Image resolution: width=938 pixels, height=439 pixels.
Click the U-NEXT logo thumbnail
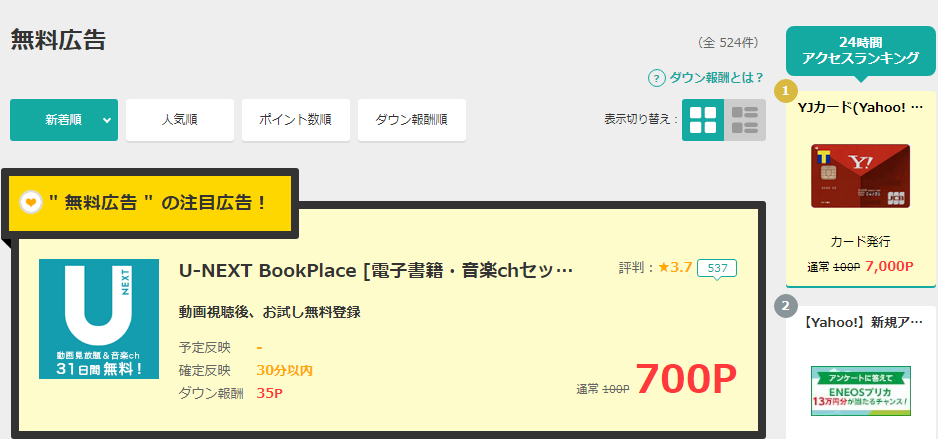(x=99, y=319)
